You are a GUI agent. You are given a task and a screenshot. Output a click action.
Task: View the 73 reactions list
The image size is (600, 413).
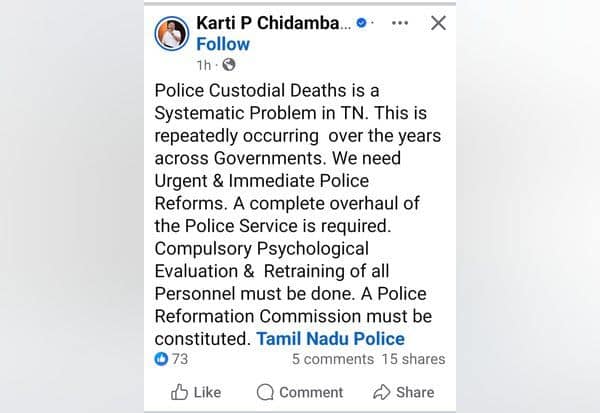coord(180,358)
